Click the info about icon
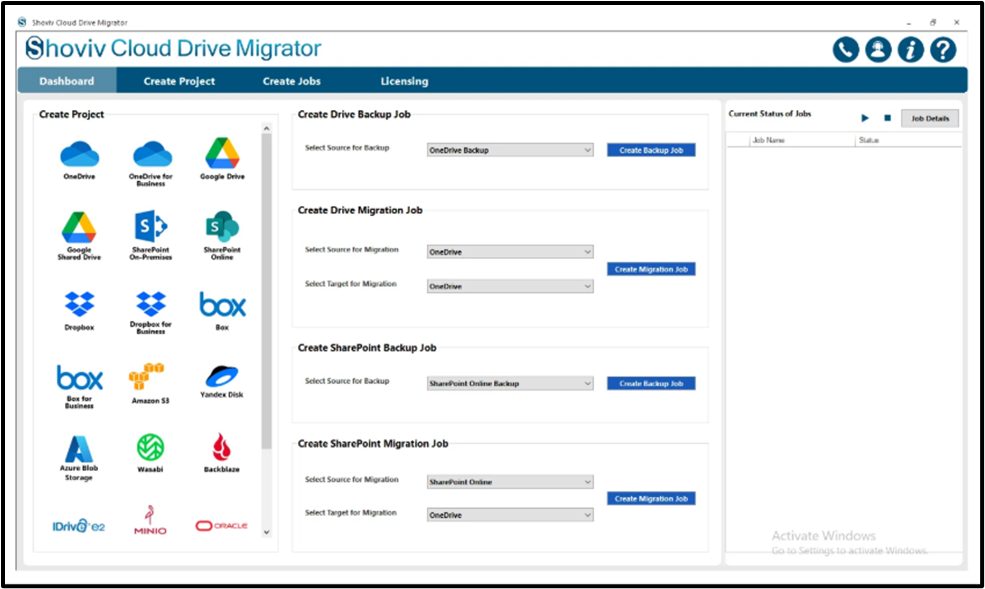985x589 pixels. [911, 50]
